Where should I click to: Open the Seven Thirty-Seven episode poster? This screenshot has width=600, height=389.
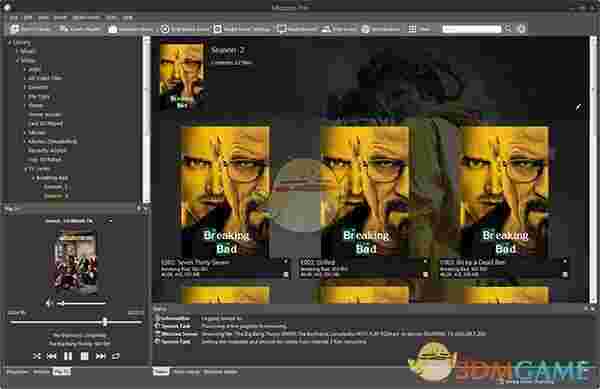point(225,191)
